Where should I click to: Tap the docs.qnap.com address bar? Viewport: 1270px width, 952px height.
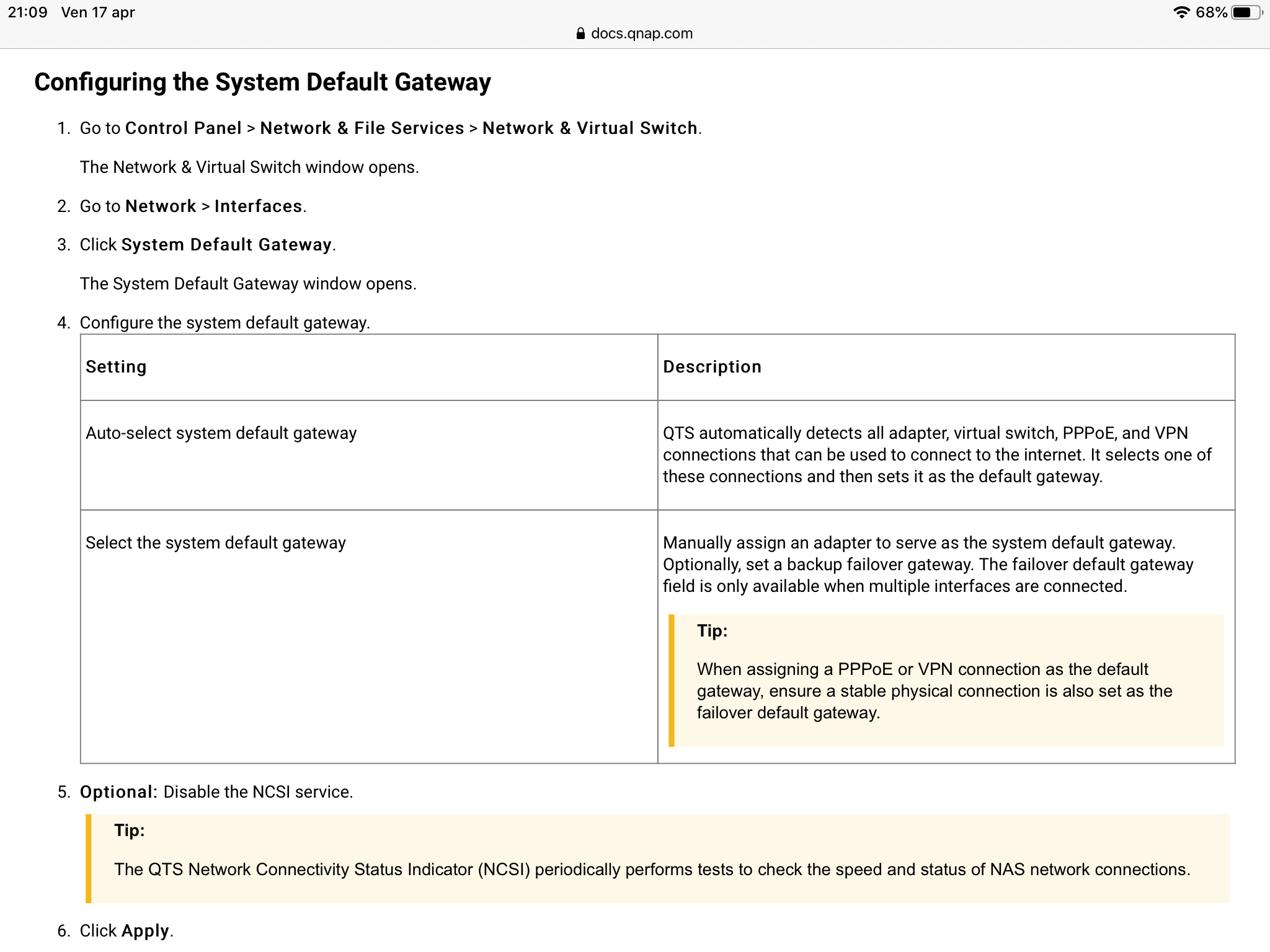coord(641,33)
